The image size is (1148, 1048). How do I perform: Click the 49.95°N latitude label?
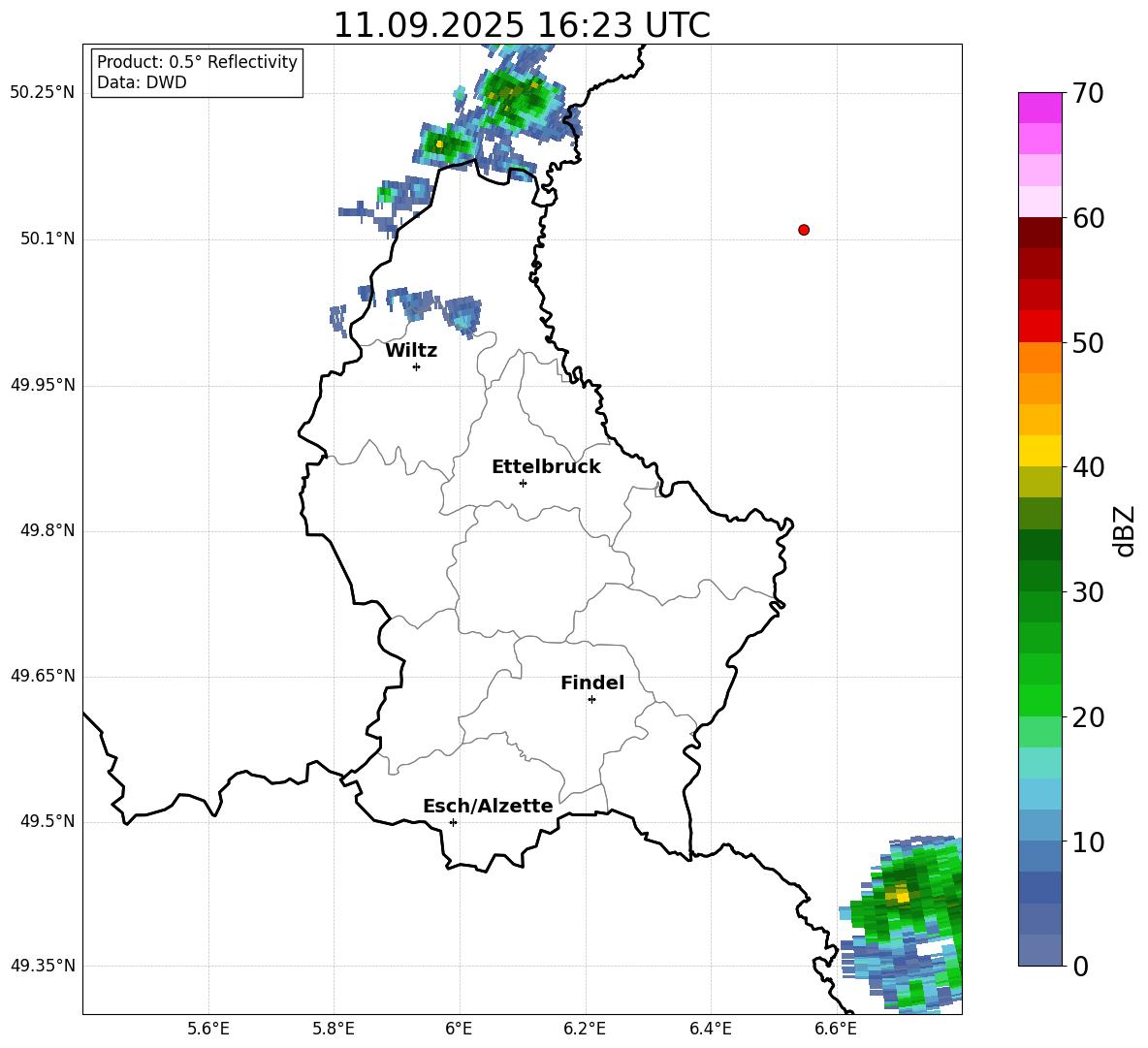43,385
